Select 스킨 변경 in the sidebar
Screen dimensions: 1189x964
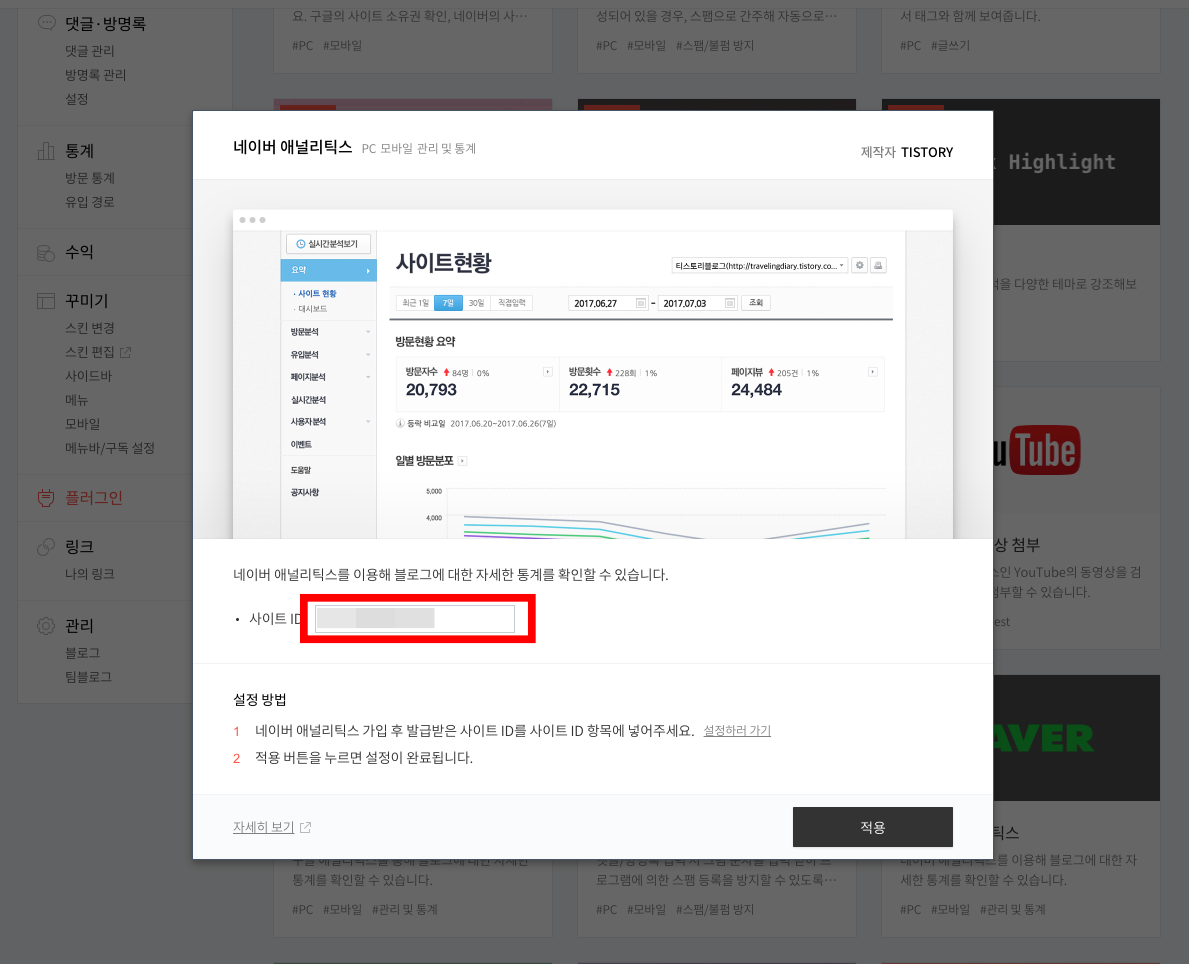click(x=89, y=328)
